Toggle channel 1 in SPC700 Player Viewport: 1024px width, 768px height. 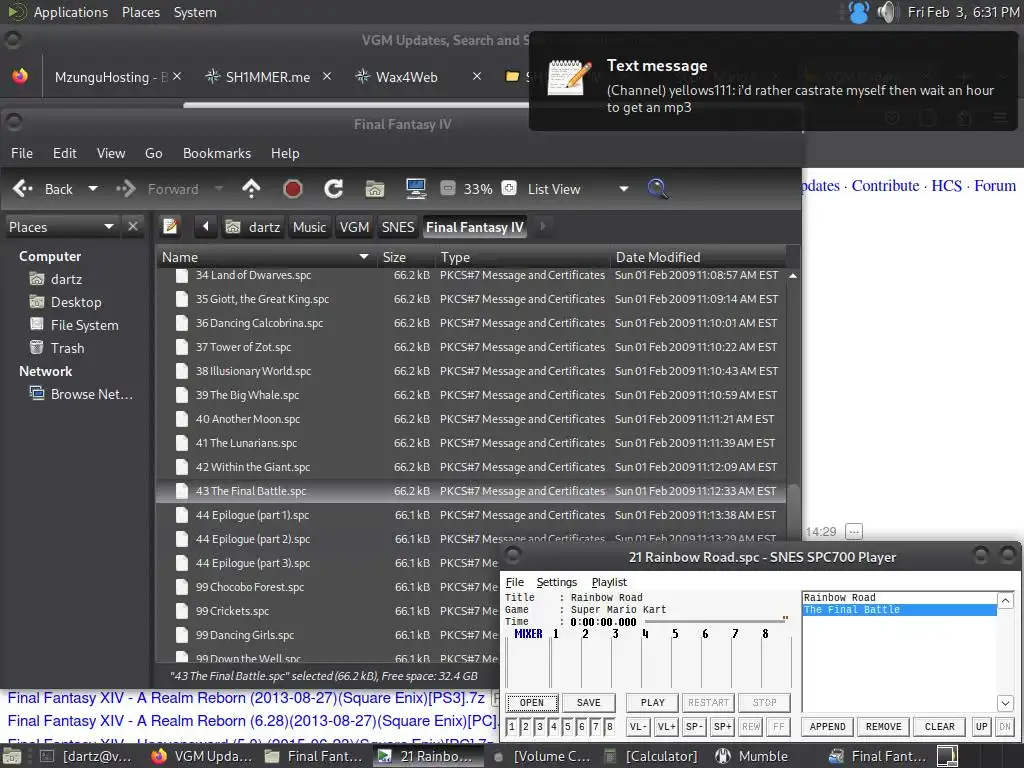click(x=512, y=726)
